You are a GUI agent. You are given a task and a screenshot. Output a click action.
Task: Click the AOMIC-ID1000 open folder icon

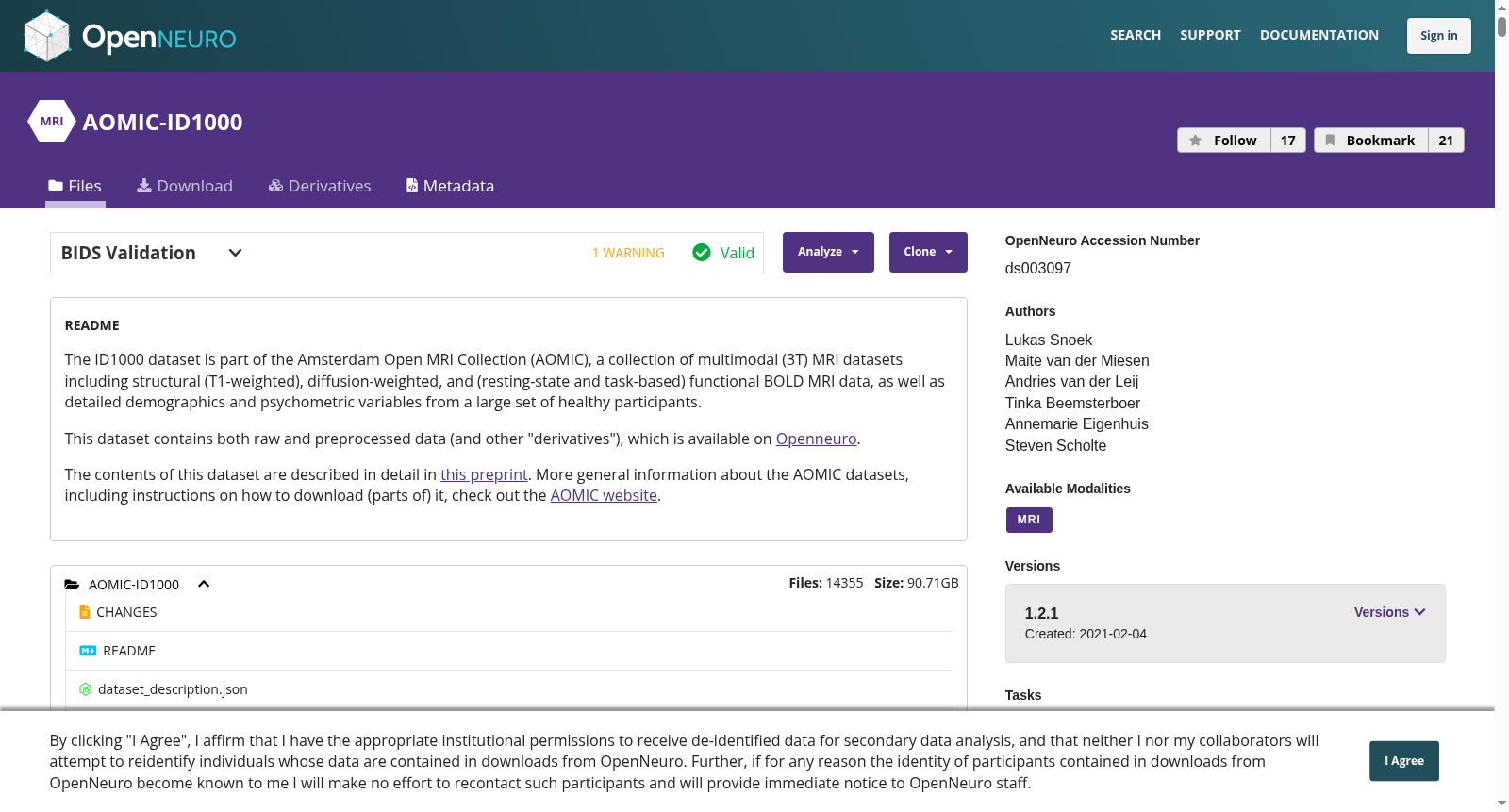pos(72,585)
